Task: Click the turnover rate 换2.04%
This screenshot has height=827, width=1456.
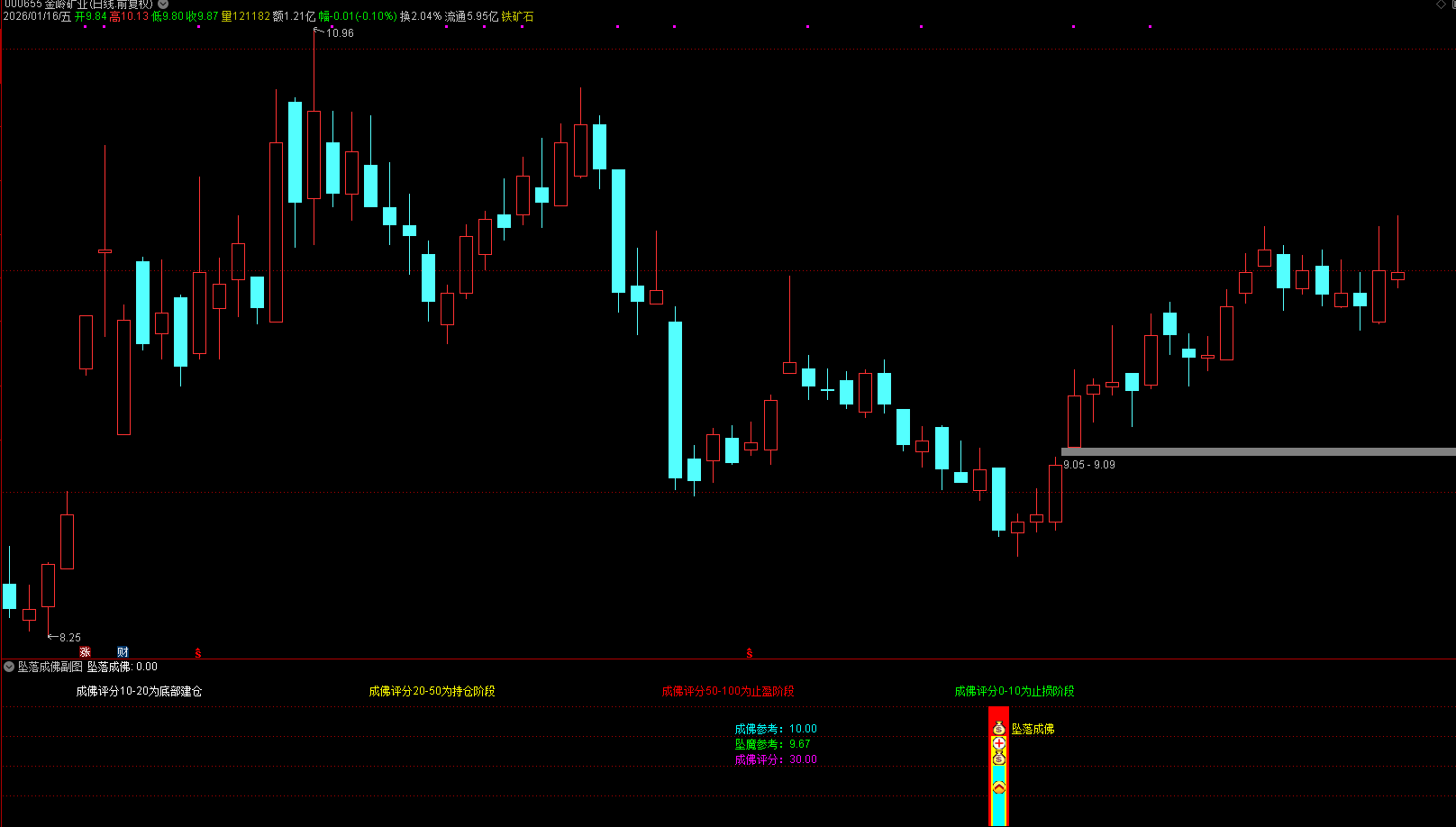Action: [x=421, y=16]
